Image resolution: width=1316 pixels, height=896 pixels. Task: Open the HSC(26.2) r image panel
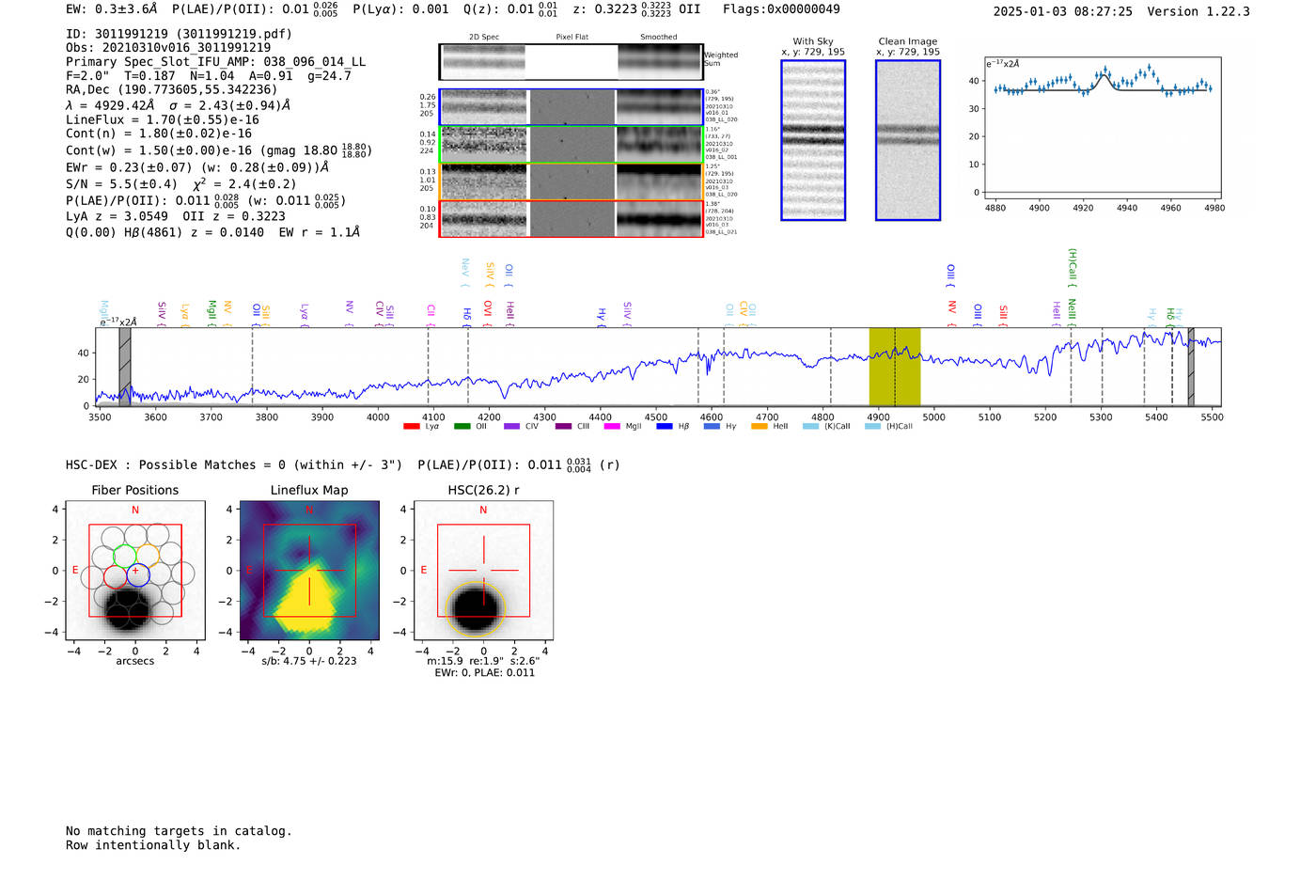pyautogui.click(x=483, y=571)
